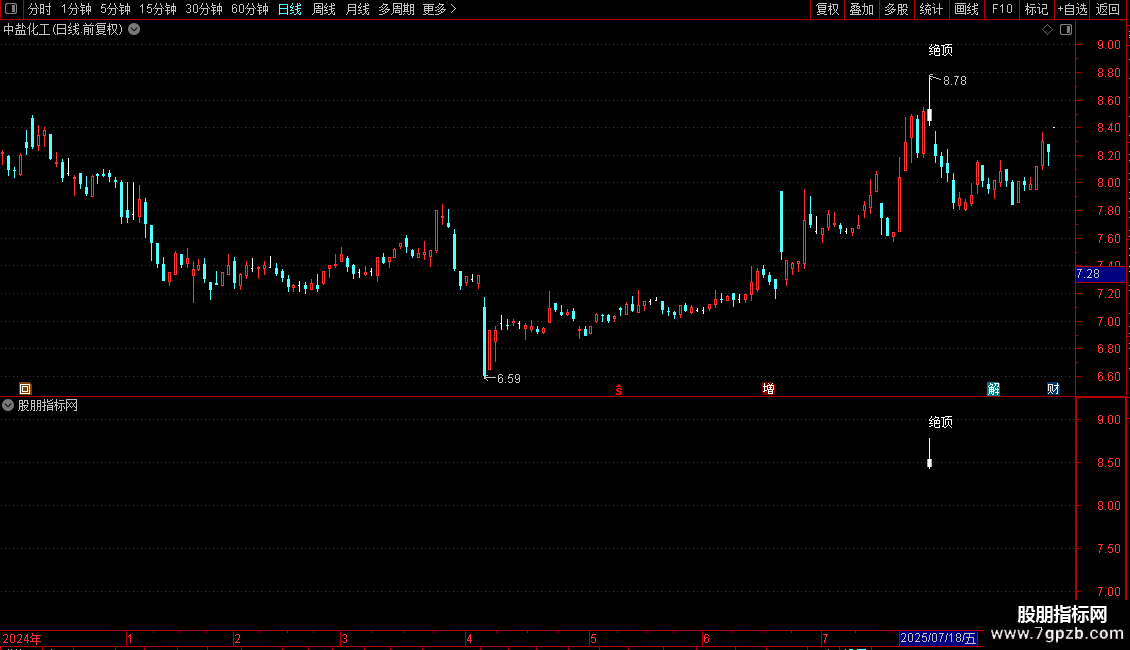Click the 中盐化工(日线.前复权) title

63,30
